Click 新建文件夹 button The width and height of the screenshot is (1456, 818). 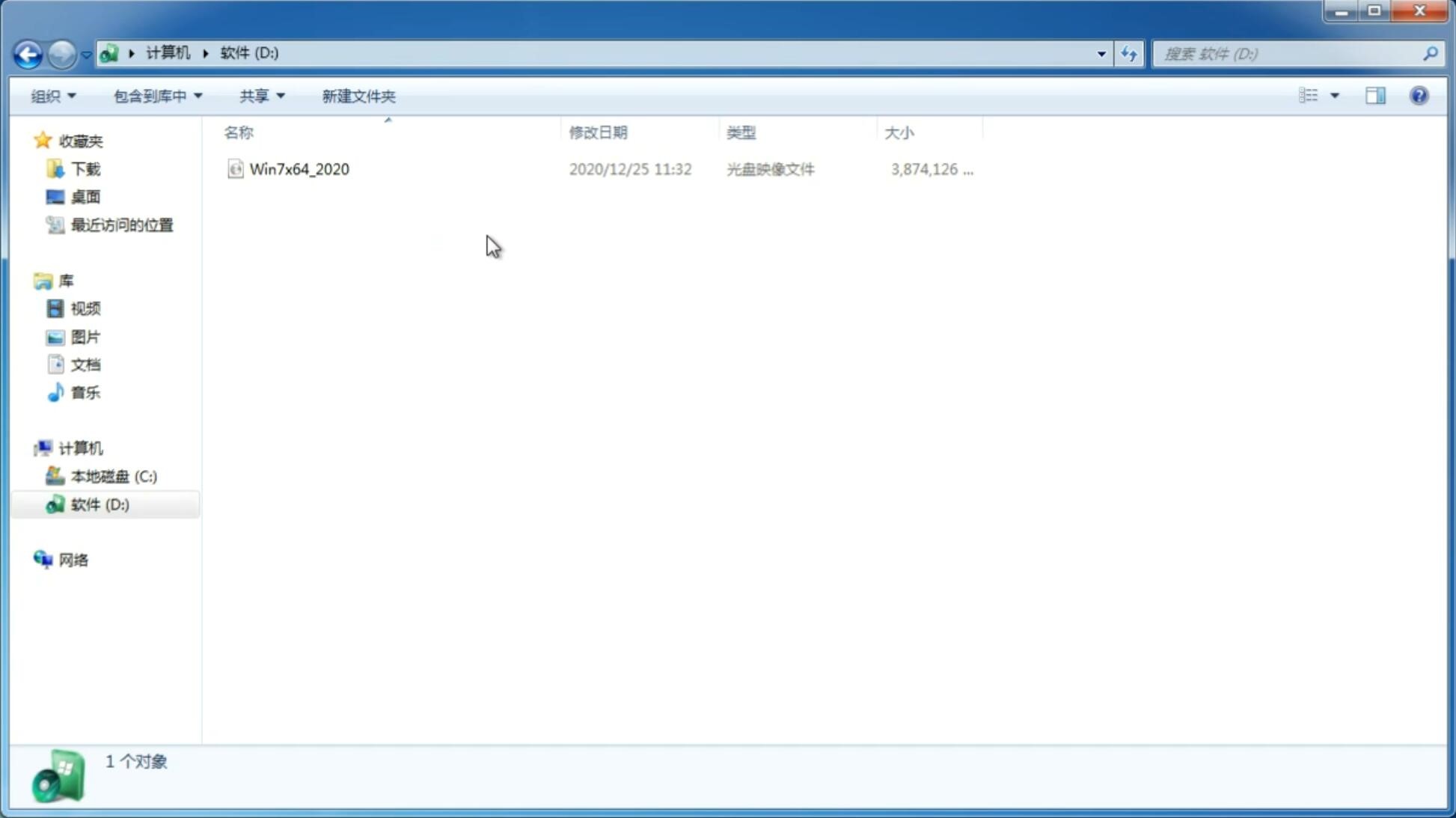[358, 95]
